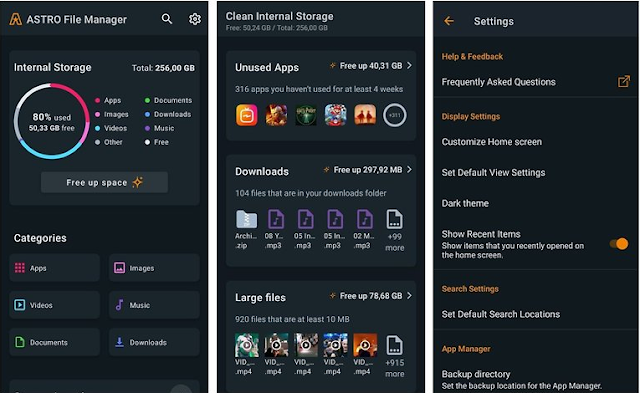Image resolution: width=640 pixels, height=393 pixels.
Task: Tap Free up 297,92 MB
Action: pyautogui.click(x=368, y=170)
